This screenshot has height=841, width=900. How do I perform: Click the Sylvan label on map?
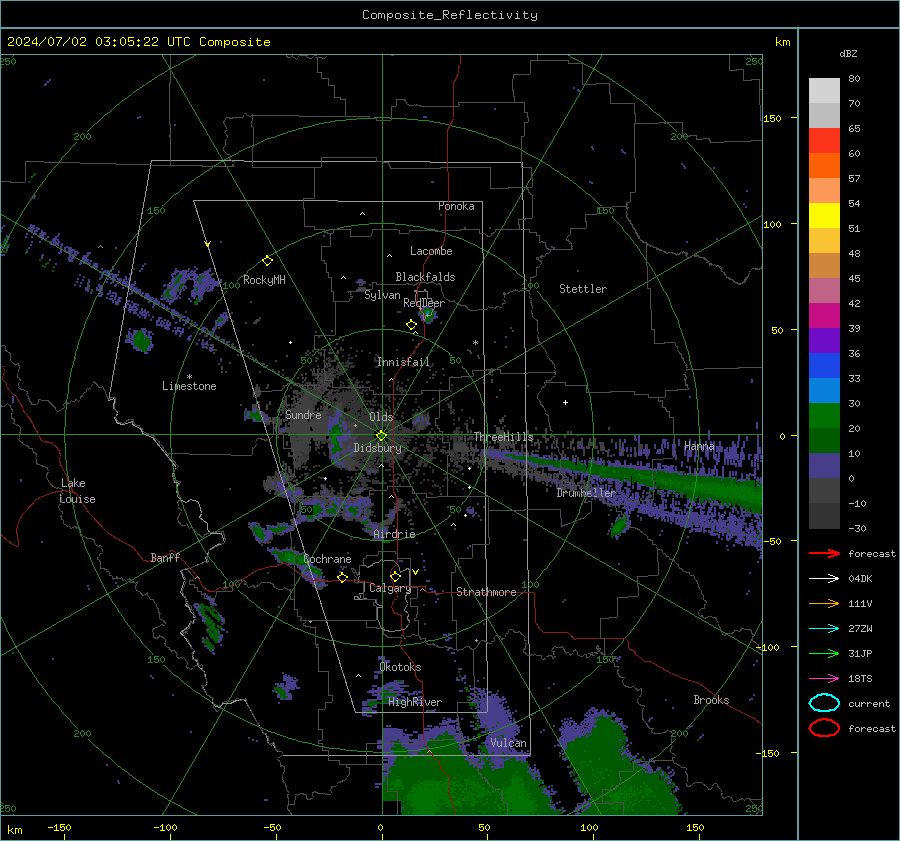click(382, 295)
